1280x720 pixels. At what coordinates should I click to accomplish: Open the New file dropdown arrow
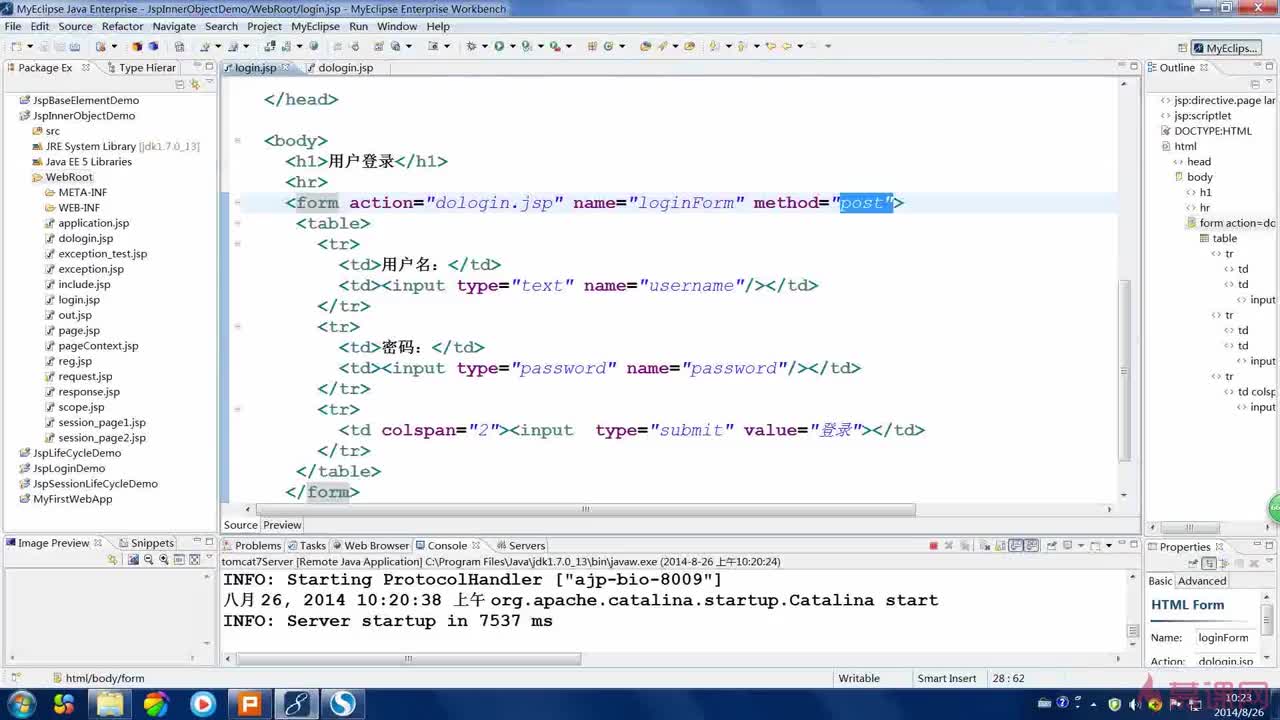(29, 46)
